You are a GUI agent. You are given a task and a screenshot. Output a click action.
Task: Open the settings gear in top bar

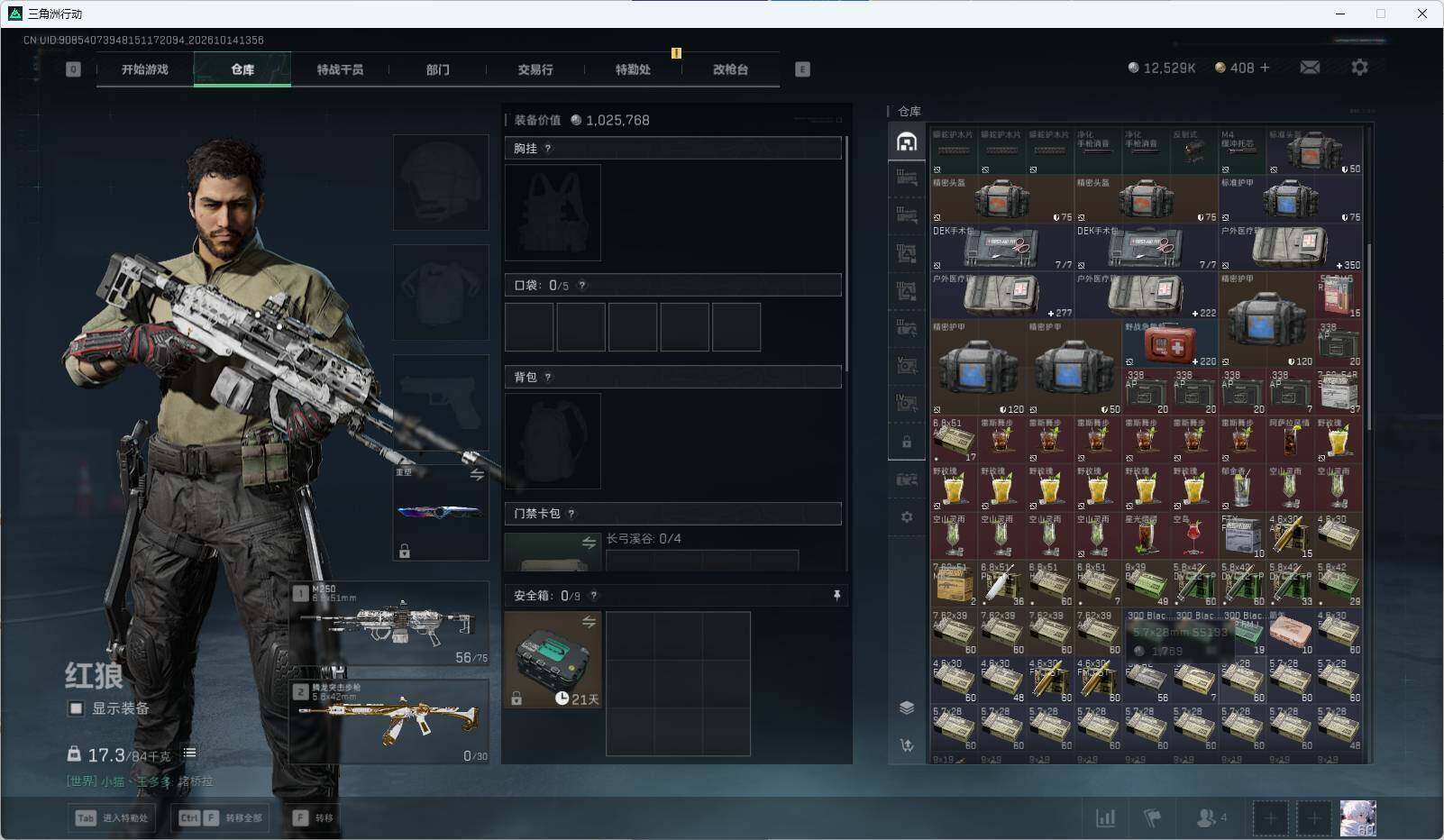pyautogui.click(x=1359, y=68)
